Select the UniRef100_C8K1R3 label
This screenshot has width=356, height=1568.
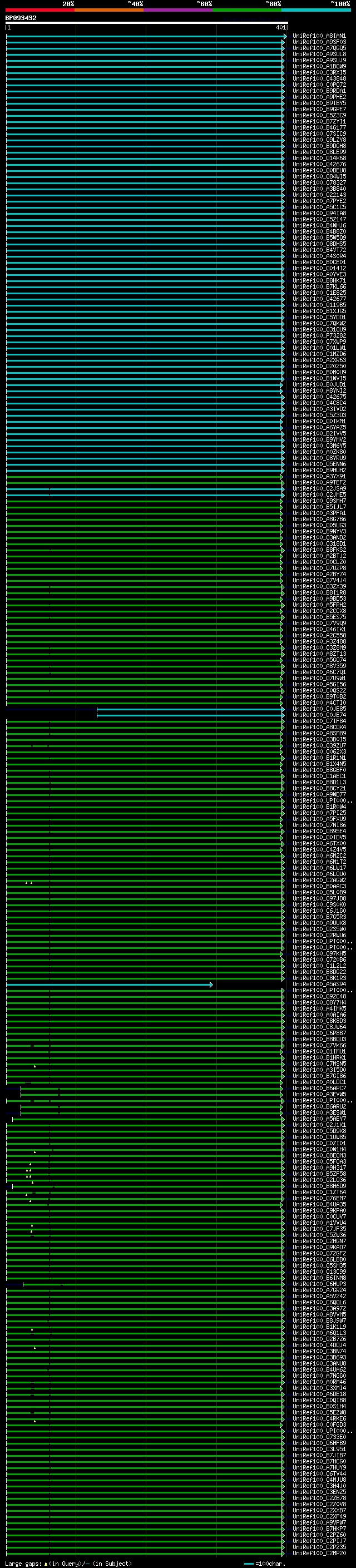[319, 979]
